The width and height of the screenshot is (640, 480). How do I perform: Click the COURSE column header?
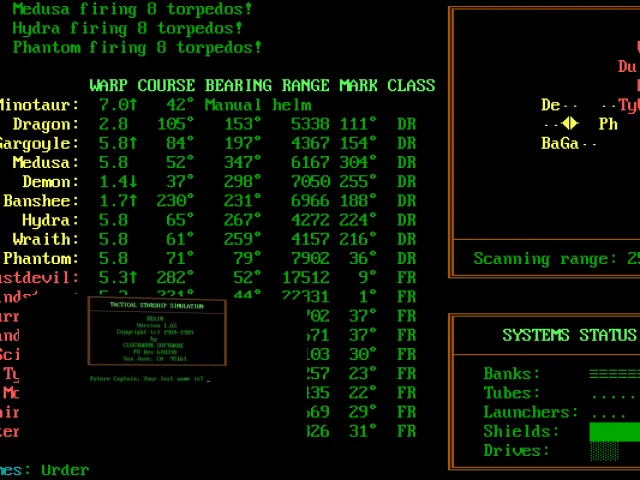[x=166, y=86]
